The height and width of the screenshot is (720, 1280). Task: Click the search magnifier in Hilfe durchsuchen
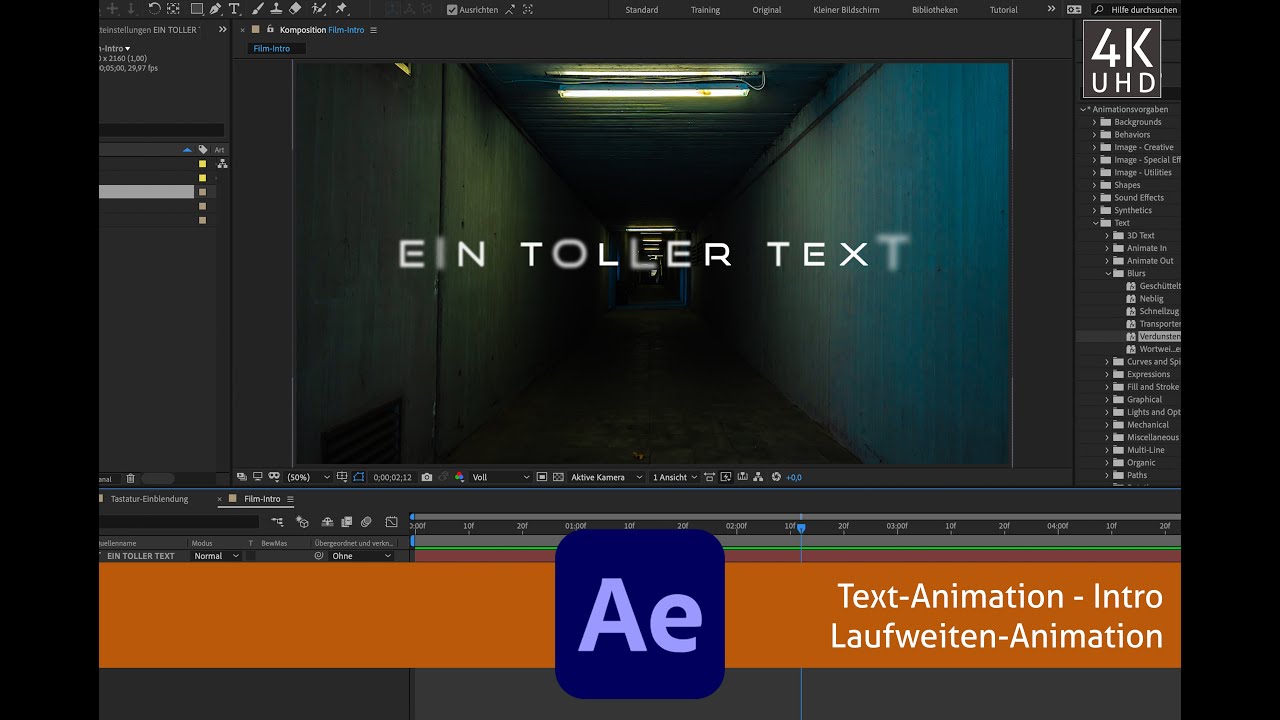tap(1100, 9)
